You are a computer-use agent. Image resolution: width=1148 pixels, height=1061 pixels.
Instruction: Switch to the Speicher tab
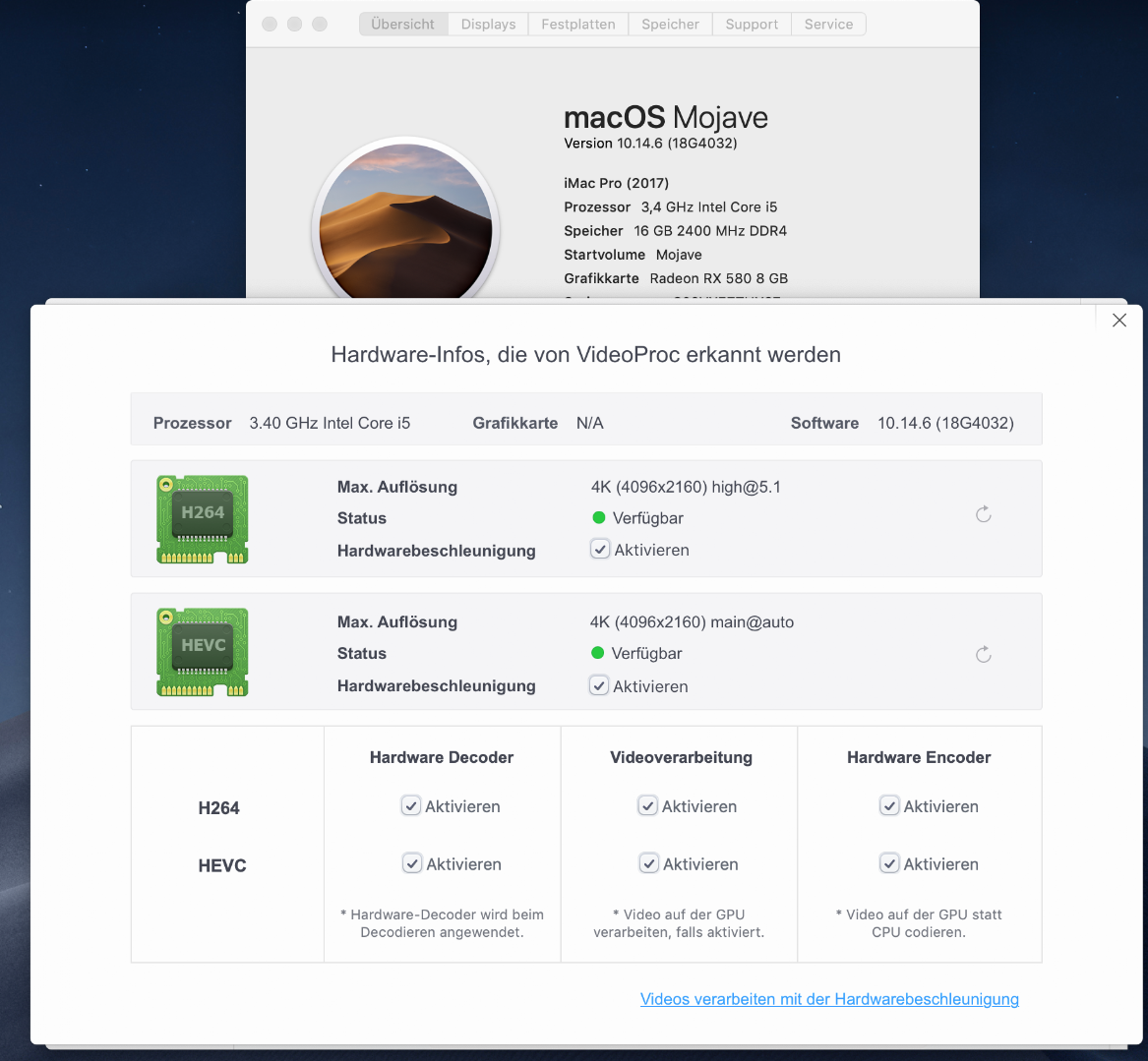click(671, 25)
